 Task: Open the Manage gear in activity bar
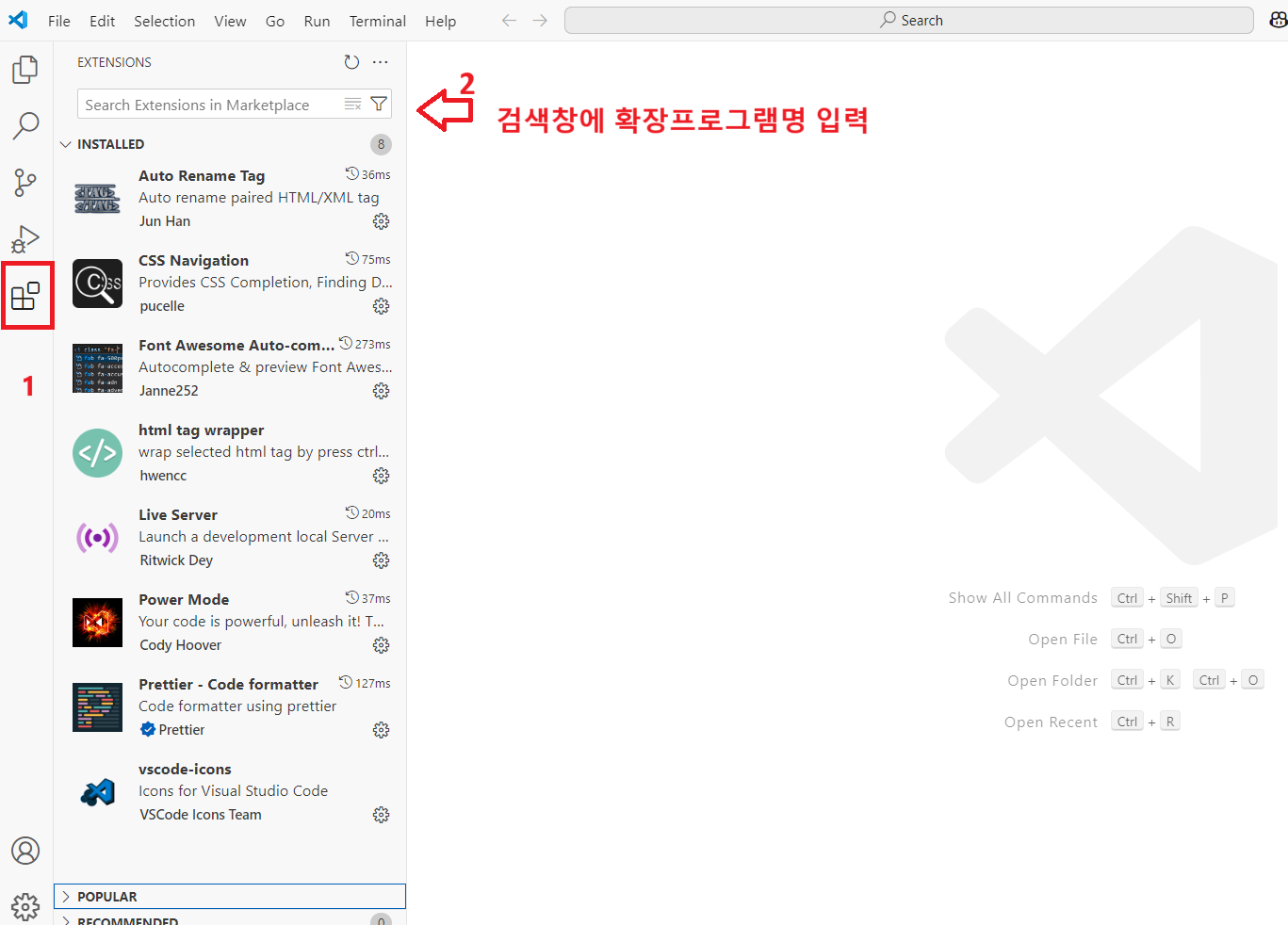click(25, 907)
